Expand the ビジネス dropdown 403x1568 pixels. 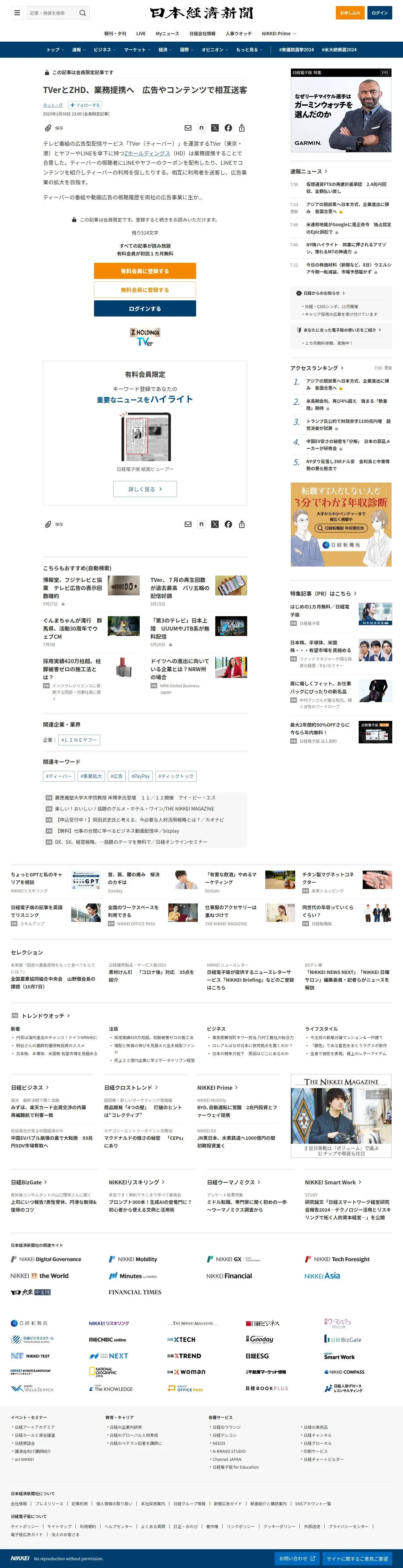point(105,50)
